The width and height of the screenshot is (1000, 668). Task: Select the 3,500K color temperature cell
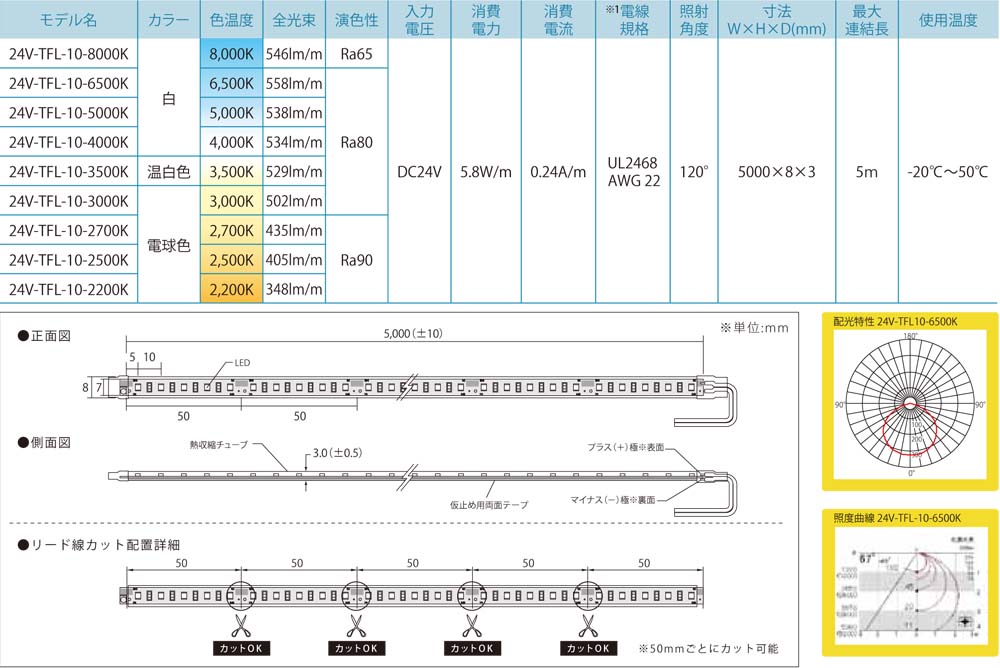232,171
